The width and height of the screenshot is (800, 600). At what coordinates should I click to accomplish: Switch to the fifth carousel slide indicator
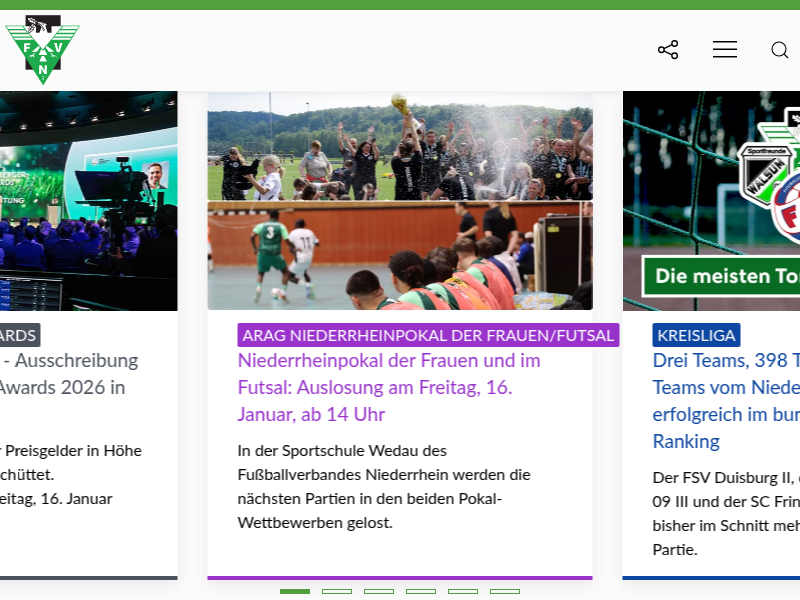coord(463,591)
